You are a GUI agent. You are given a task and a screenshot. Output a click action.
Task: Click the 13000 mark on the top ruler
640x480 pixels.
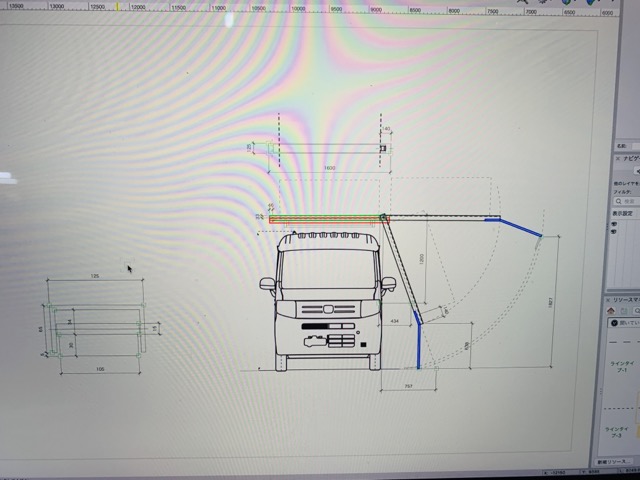click(x=56, y=7)
